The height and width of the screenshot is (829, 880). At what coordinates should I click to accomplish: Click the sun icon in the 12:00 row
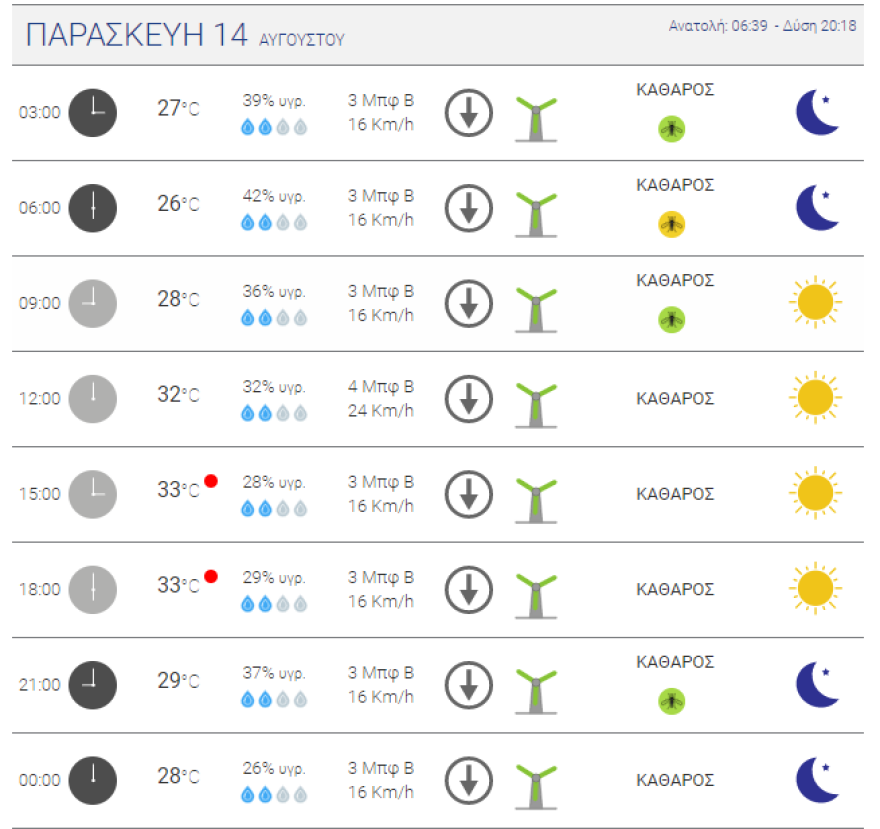815,398
